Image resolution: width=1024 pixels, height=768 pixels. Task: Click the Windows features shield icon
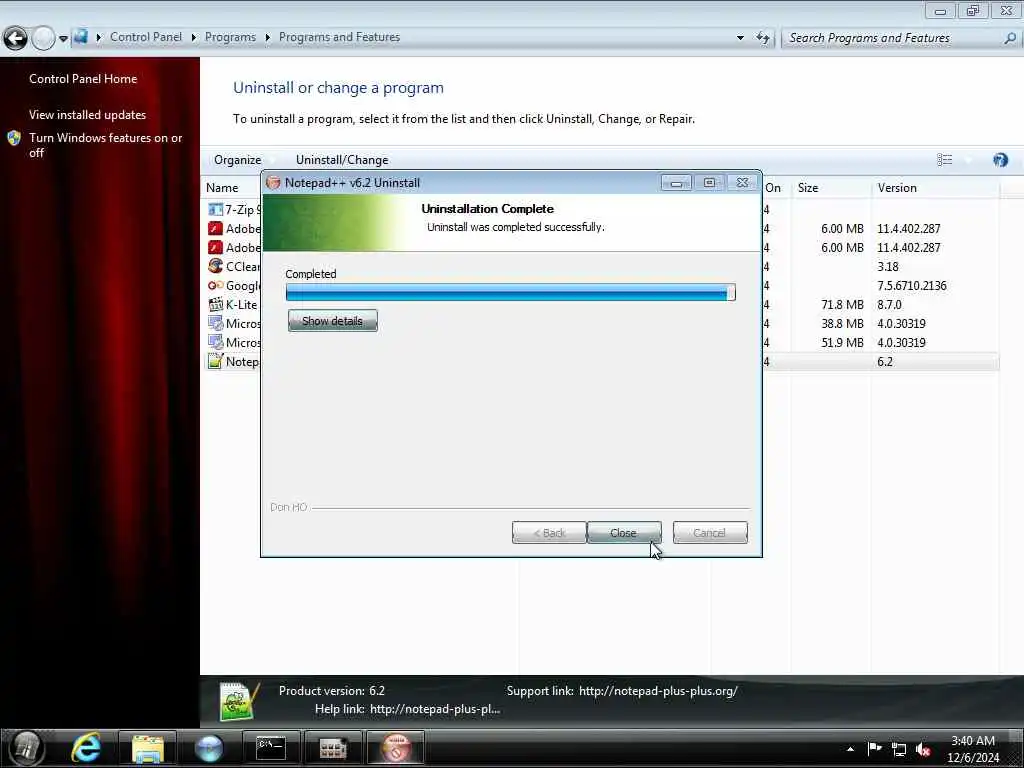(x=14, y=138)
